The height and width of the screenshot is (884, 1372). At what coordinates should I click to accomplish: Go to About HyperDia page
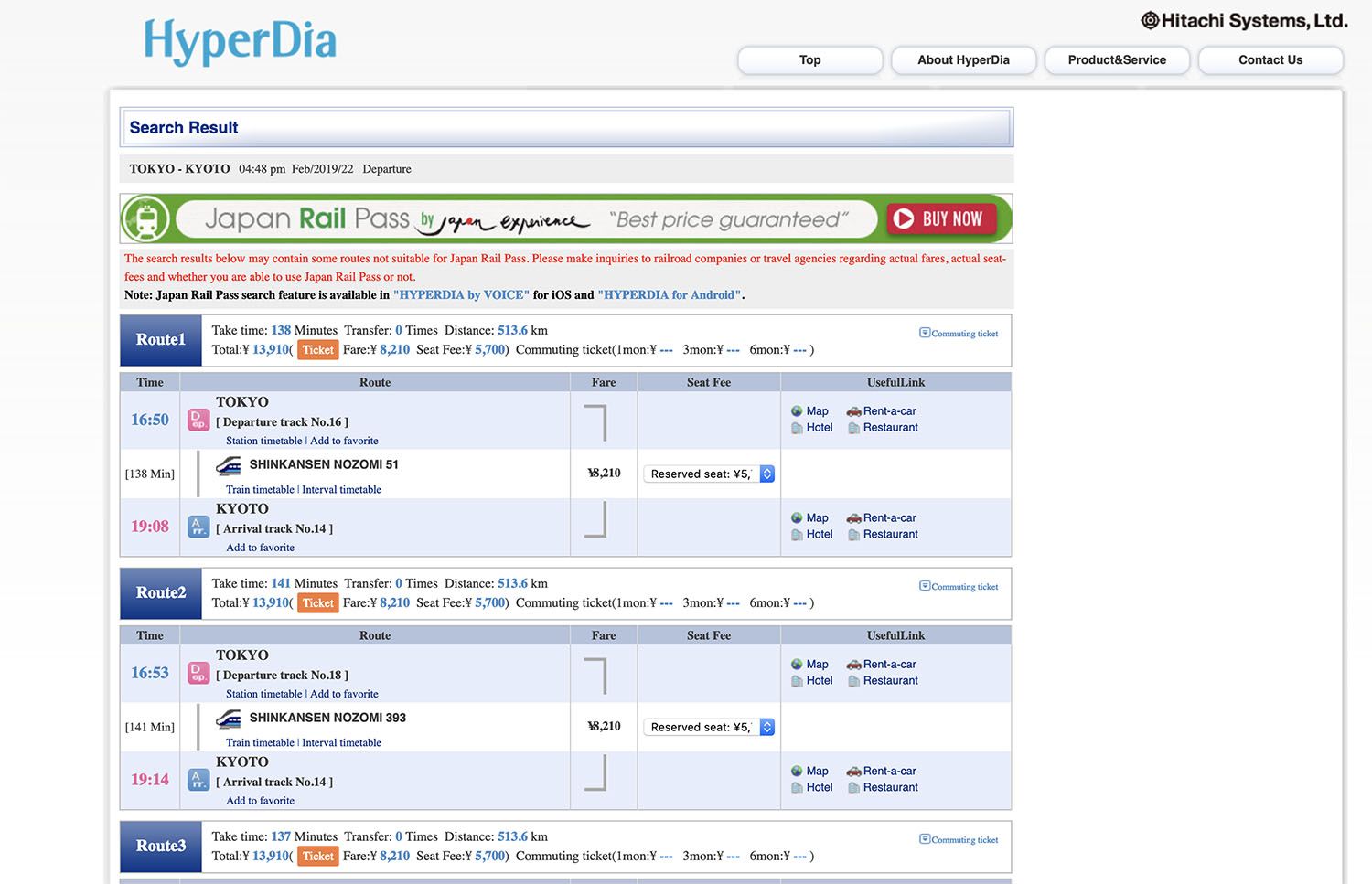[963, 60]
